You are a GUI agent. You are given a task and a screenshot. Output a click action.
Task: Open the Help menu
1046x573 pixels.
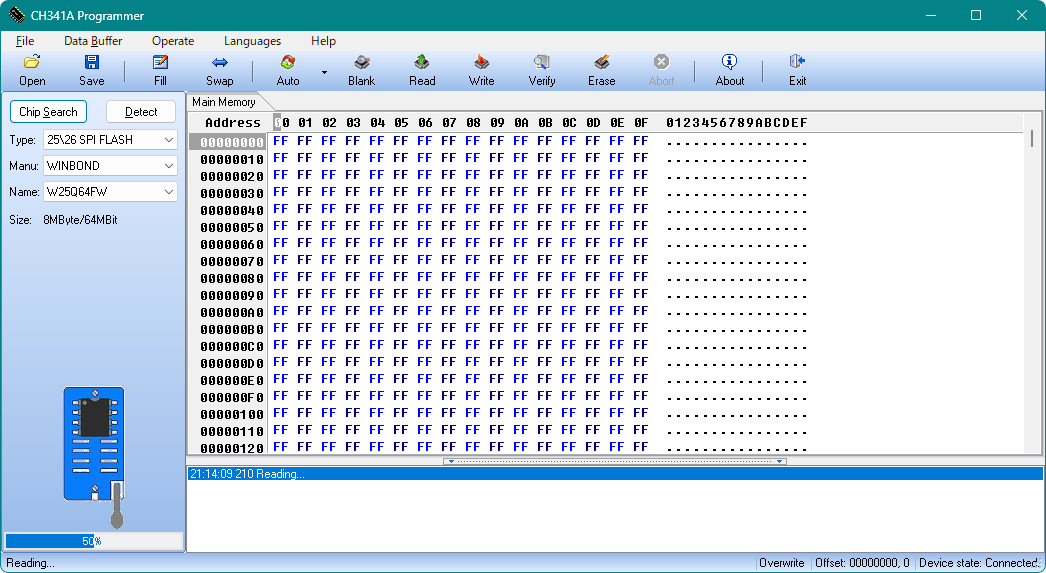323,41
